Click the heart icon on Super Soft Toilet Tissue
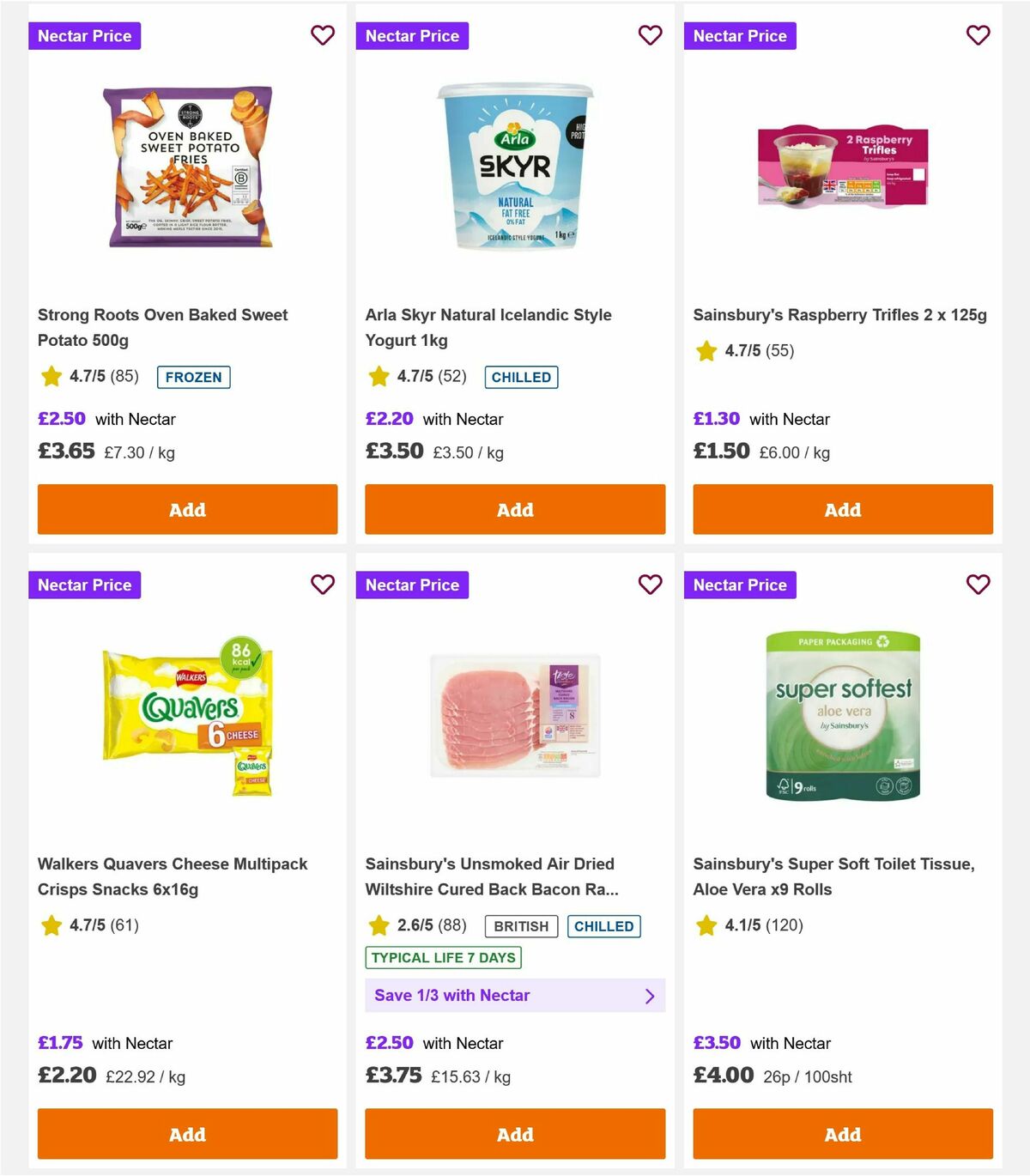1030x1176 pixels. tap(978, 585)
